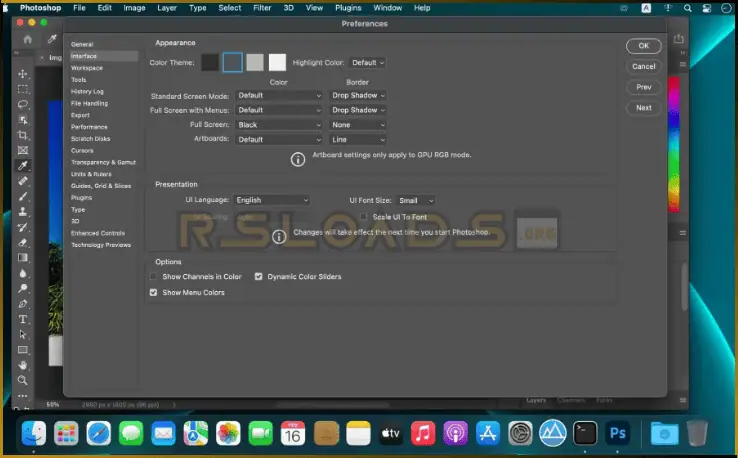Open Safari from the Dock
This screenshot has width=738, height=458.
point(98,433)
